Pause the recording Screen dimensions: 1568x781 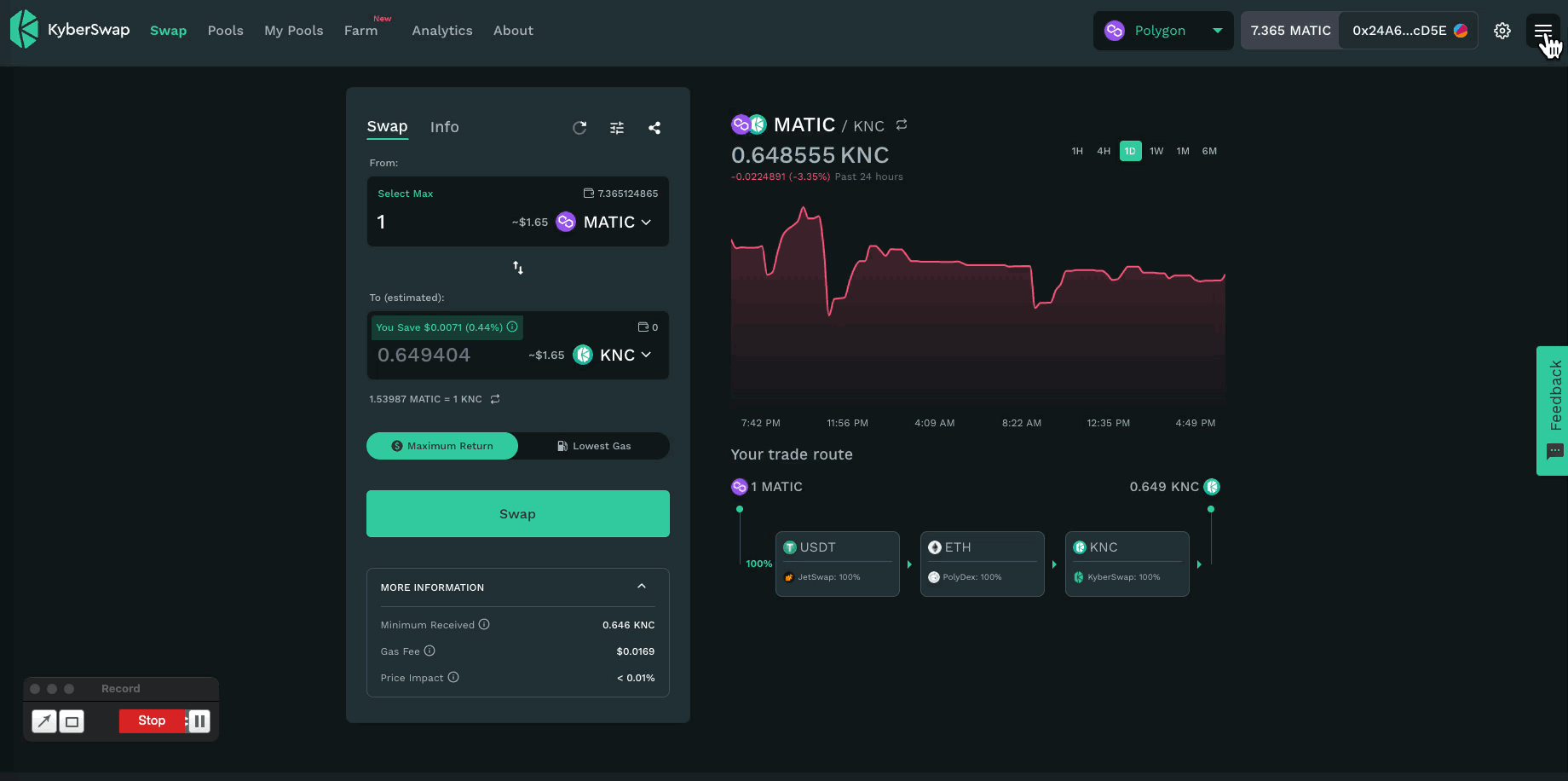[x=199, y=721]
